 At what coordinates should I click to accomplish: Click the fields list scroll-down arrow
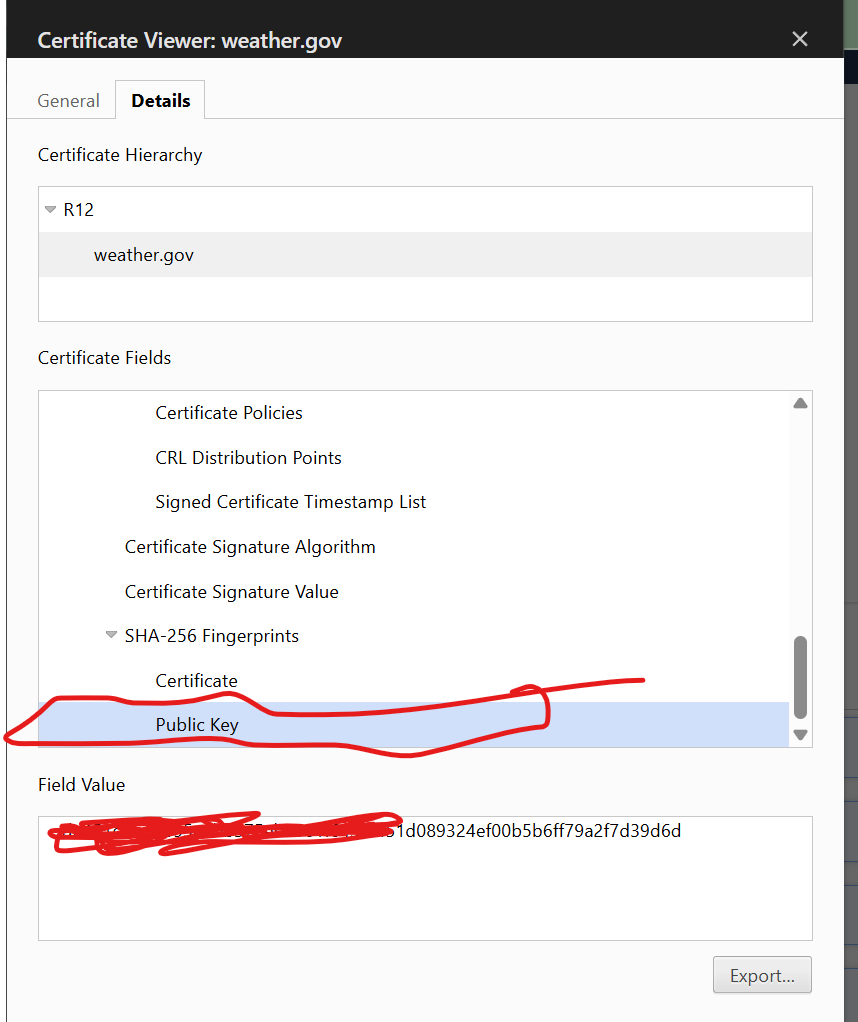[x=800, y=735]
